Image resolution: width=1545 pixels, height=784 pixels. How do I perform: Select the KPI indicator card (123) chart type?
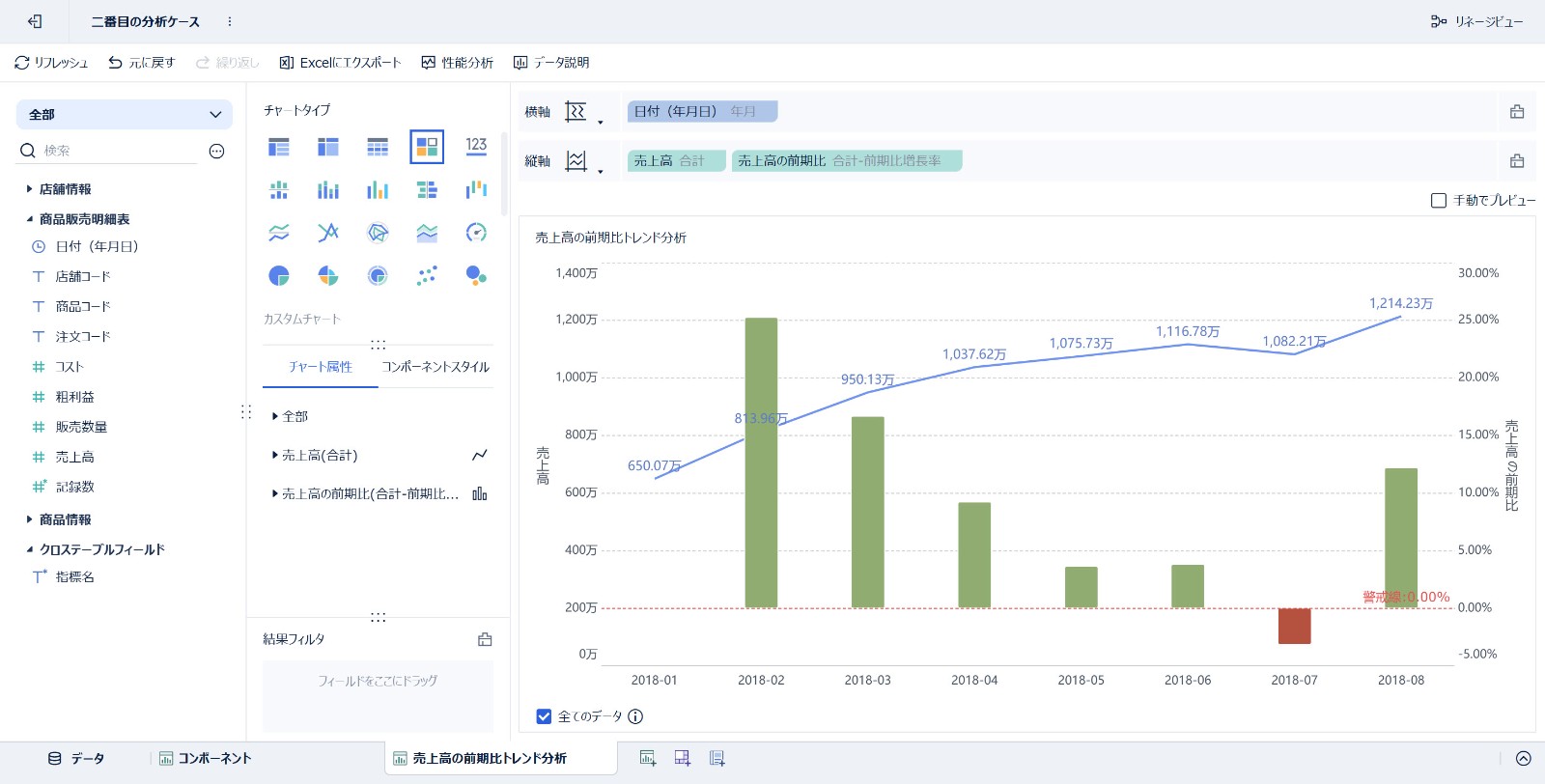[476, 147]
